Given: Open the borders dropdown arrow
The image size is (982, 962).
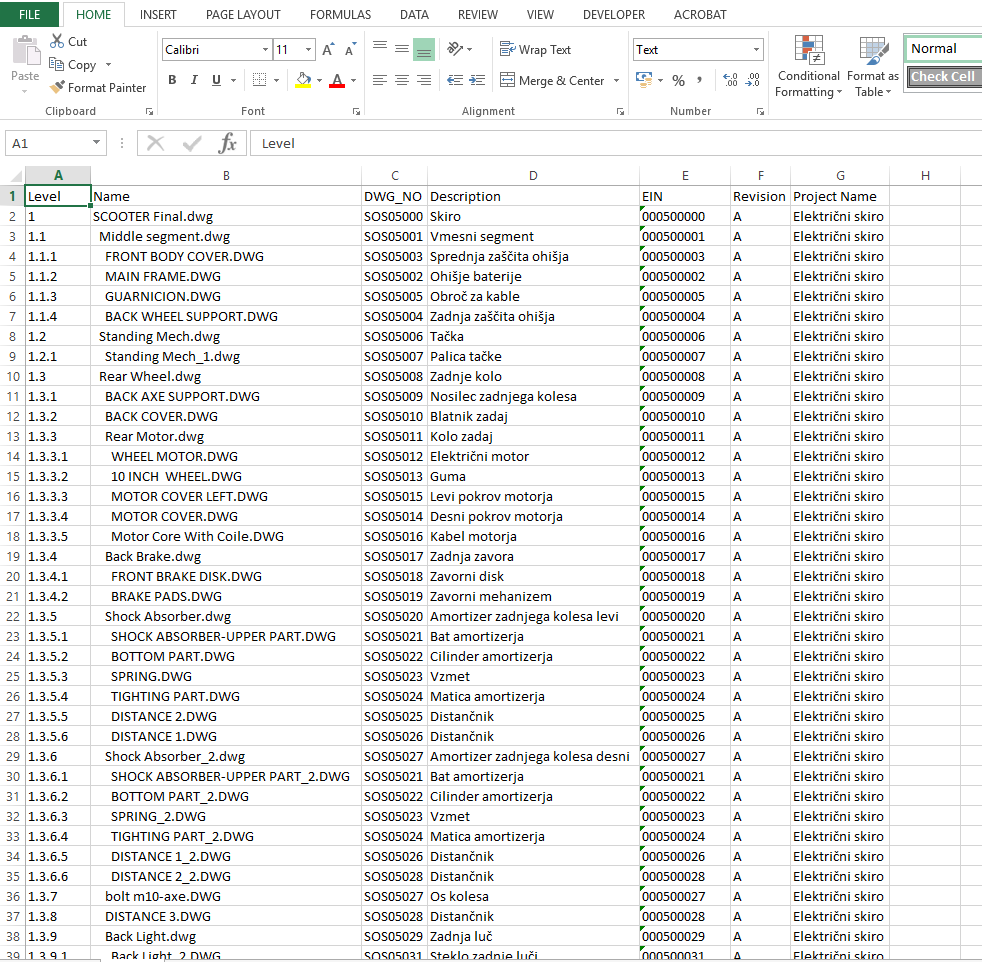Looking at the screenshot, I should (276, 80).
